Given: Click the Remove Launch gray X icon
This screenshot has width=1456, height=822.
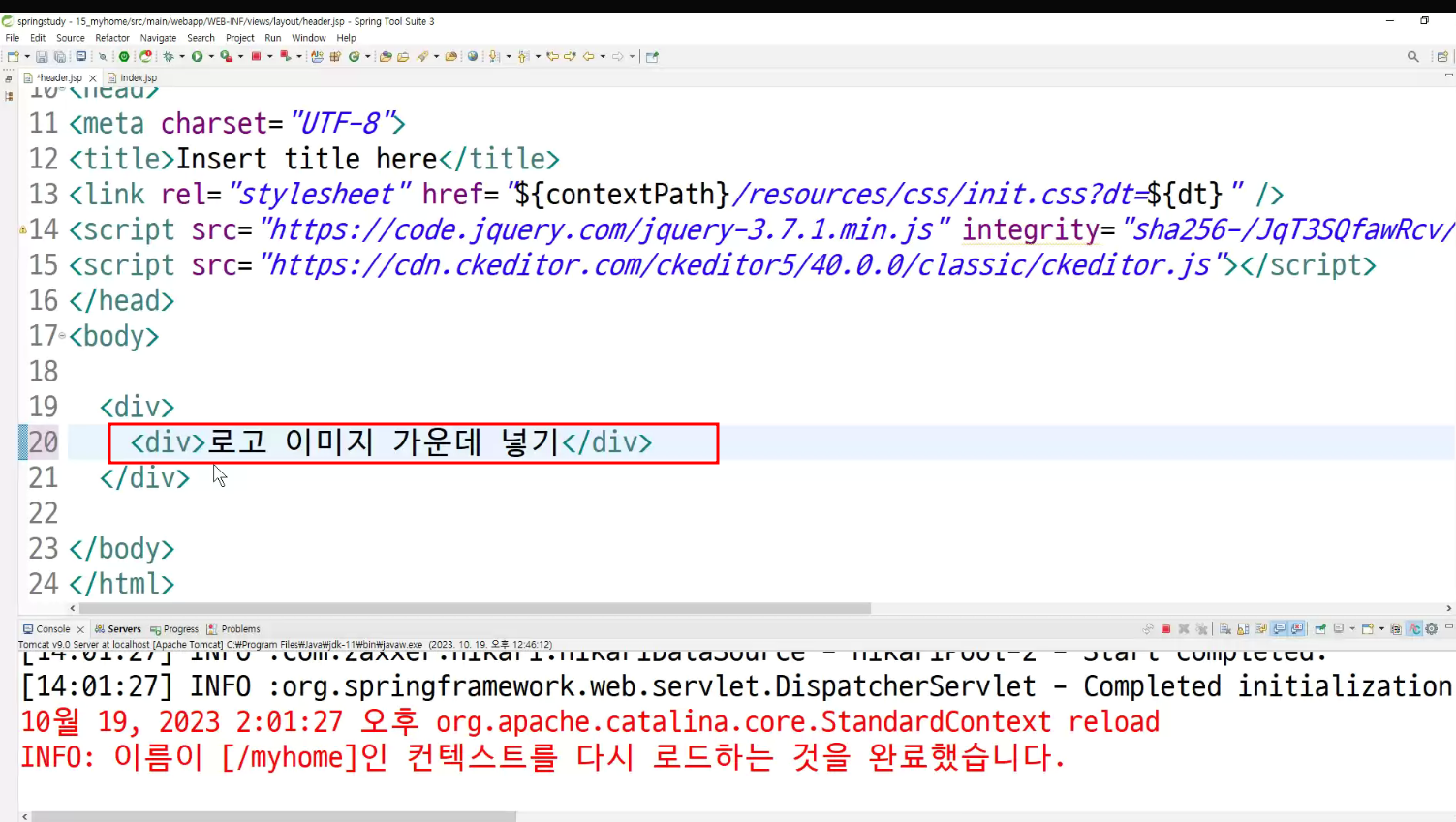Looking at the screenshot, I should pyautogui.click(x=1184, y=629).
